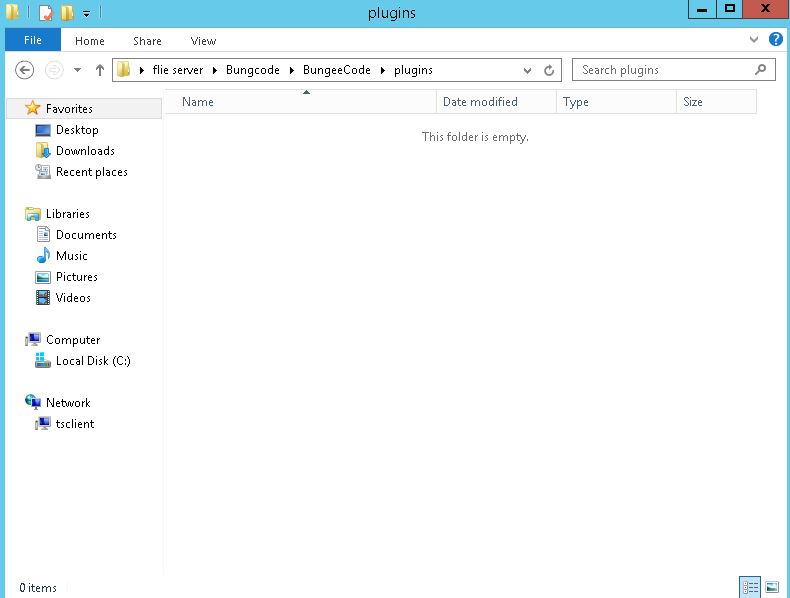Image resolution: width=790 pixels, height=598 pixels.
Task: Switch to large icons view layout
Action: click(772, 587)
